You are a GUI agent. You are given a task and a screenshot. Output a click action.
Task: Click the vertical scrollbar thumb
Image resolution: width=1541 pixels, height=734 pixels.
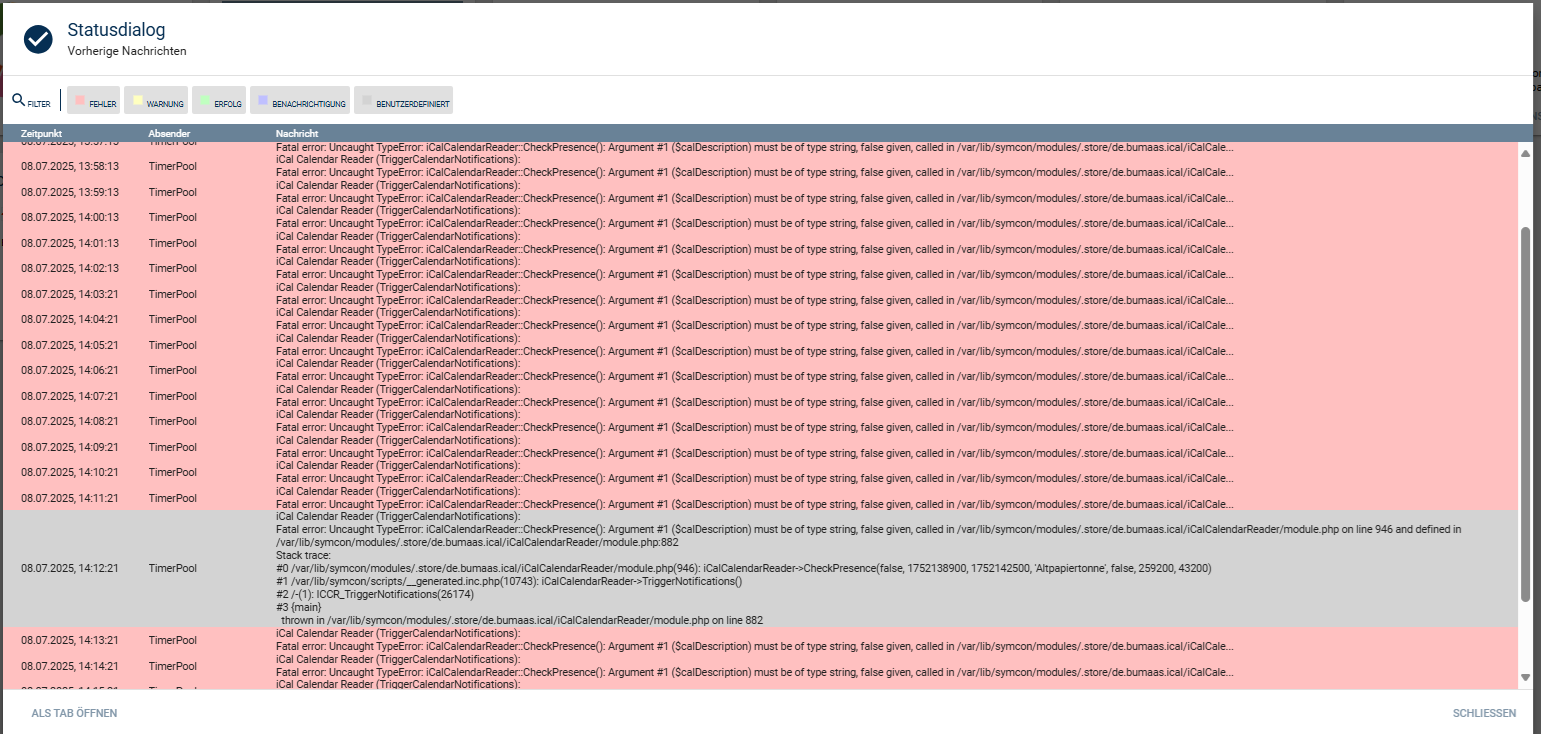pyautogui.click(x=1525, y=414)
